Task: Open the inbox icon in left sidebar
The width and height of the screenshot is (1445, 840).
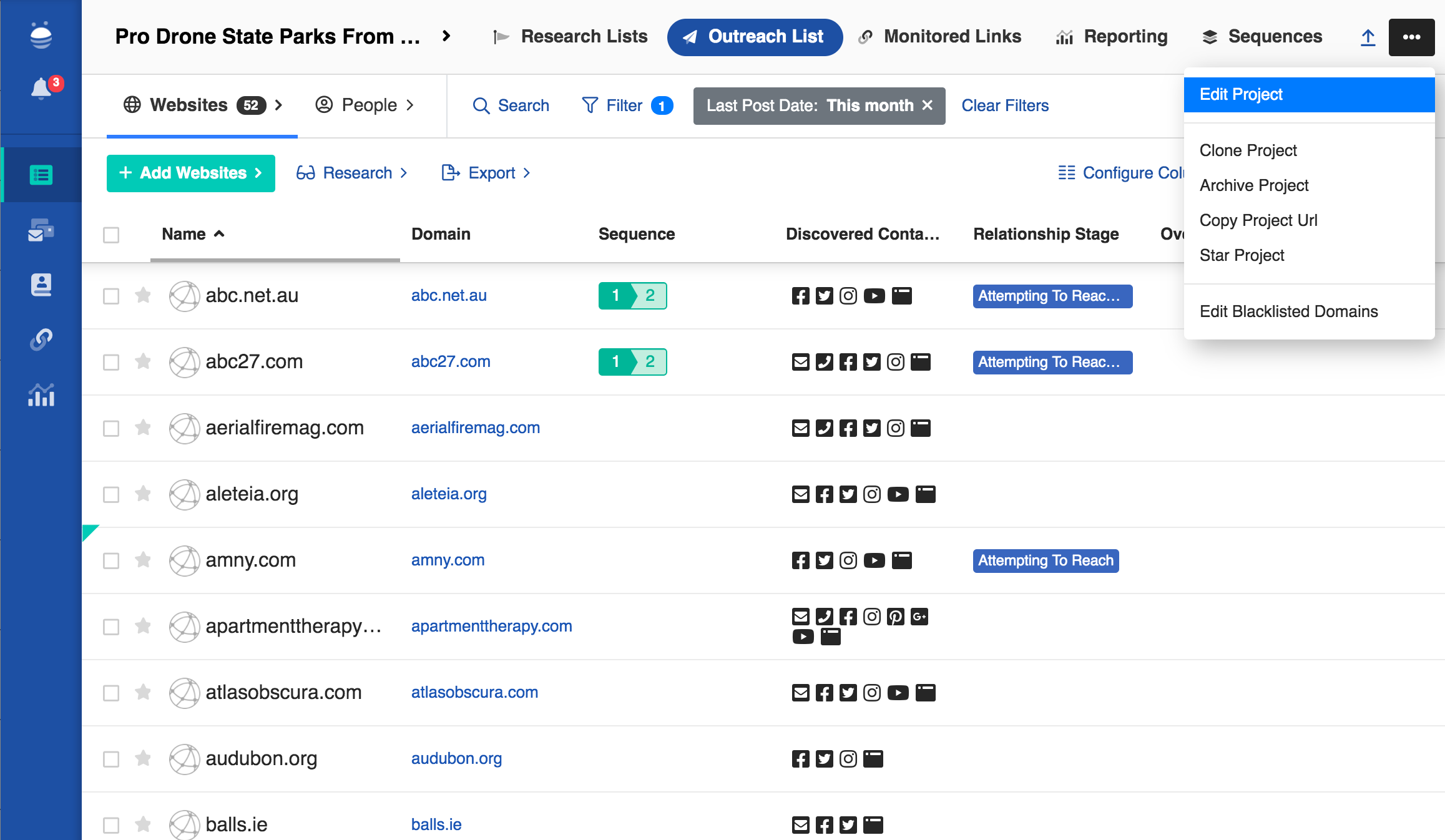Action: tap(41, 230)
